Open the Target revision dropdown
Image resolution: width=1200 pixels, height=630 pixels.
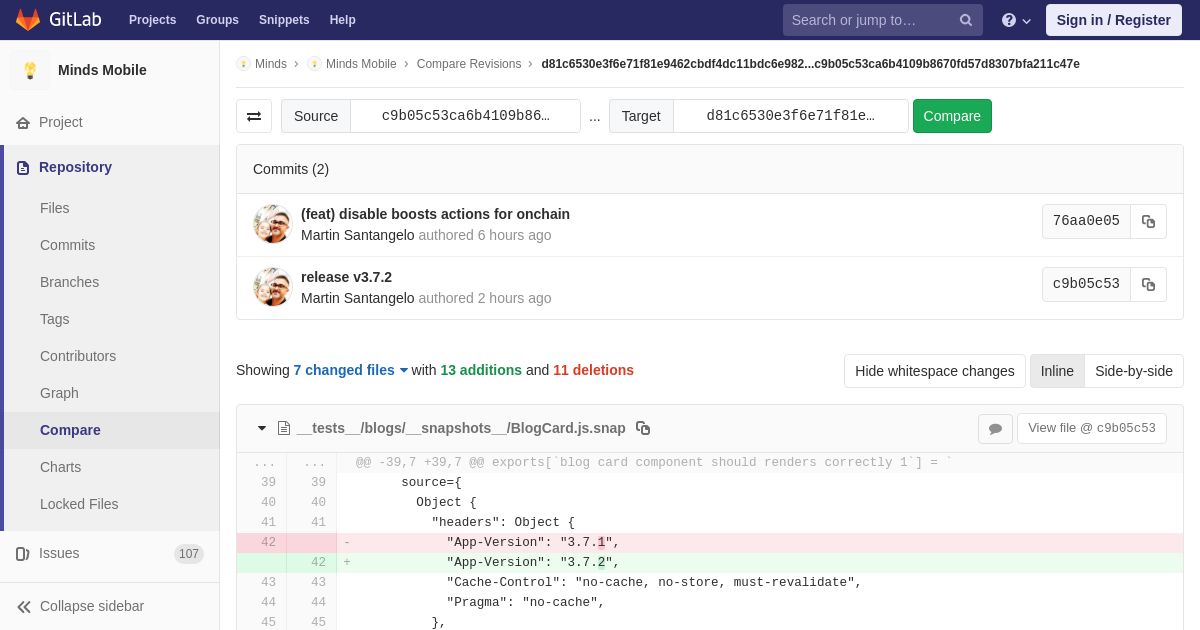coord(790,116)
